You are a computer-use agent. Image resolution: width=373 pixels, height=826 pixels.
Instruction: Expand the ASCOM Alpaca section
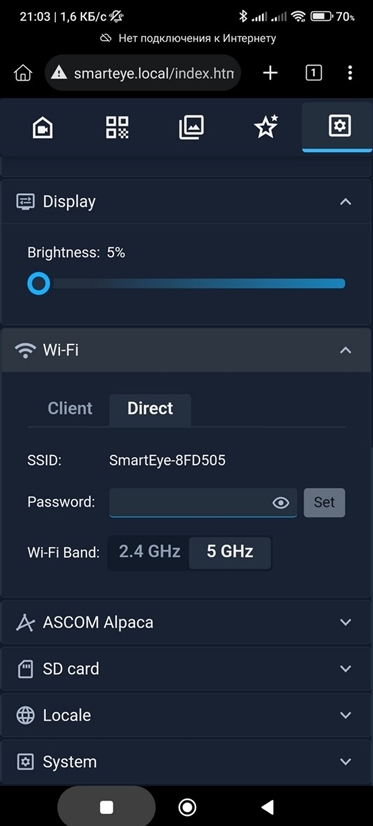[186, 622]
